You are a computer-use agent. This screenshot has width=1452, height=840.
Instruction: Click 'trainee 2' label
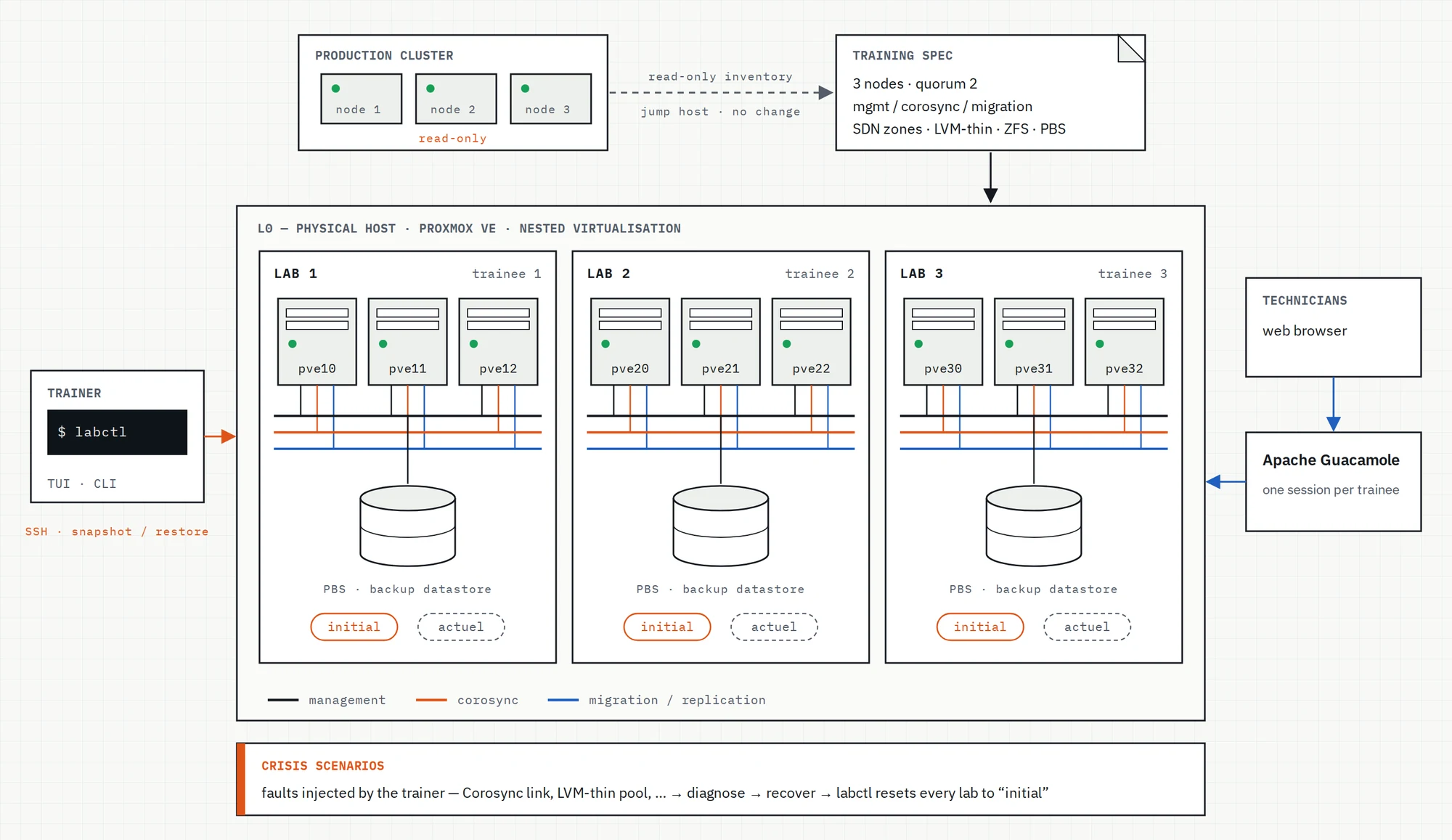point(820,274)
